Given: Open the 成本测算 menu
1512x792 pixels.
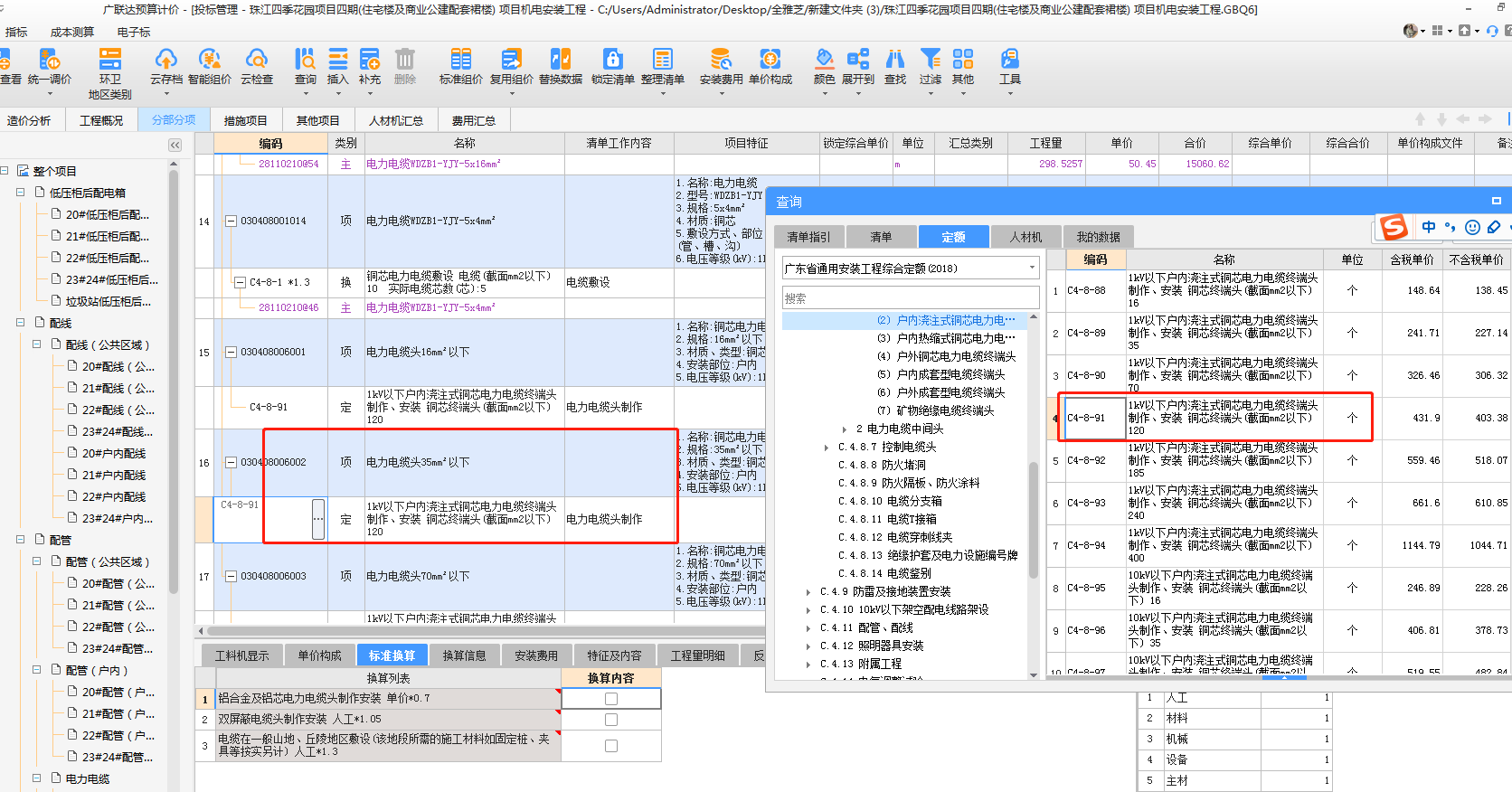Looking at the screenshot, I should pos(72,32).
